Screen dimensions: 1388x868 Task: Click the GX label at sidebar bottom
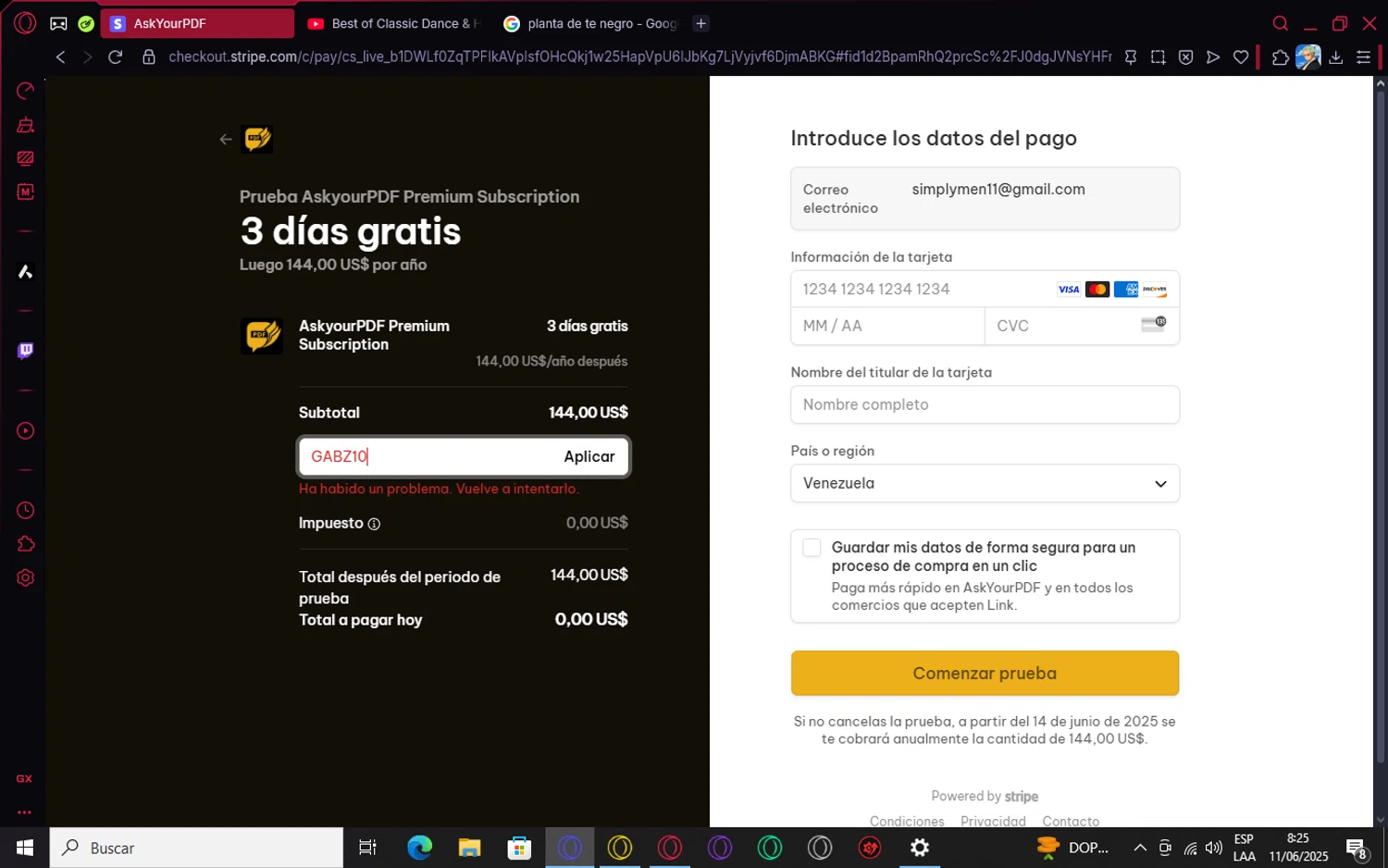24,779
